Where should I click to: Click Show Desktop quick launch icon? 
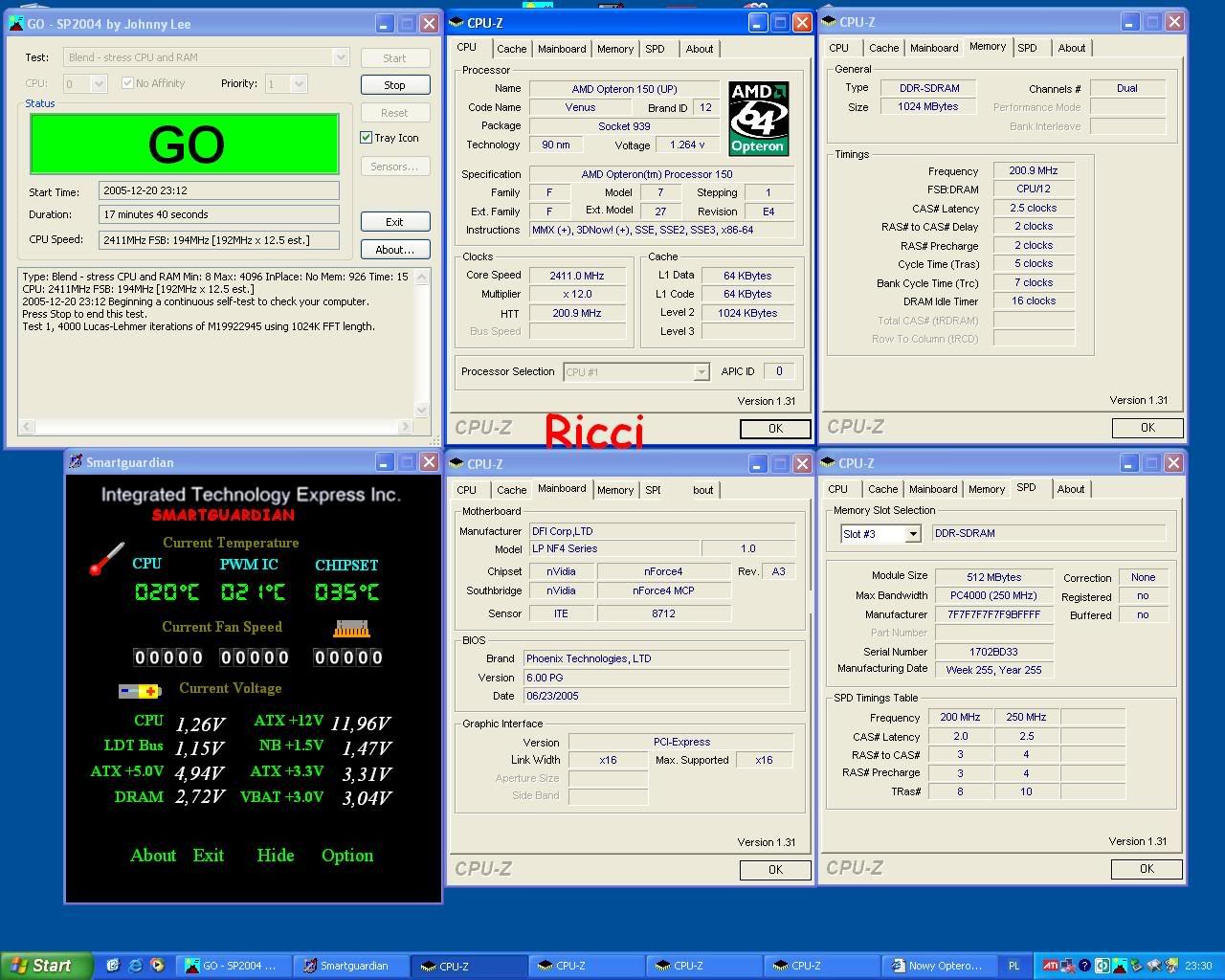coord(113,966)
